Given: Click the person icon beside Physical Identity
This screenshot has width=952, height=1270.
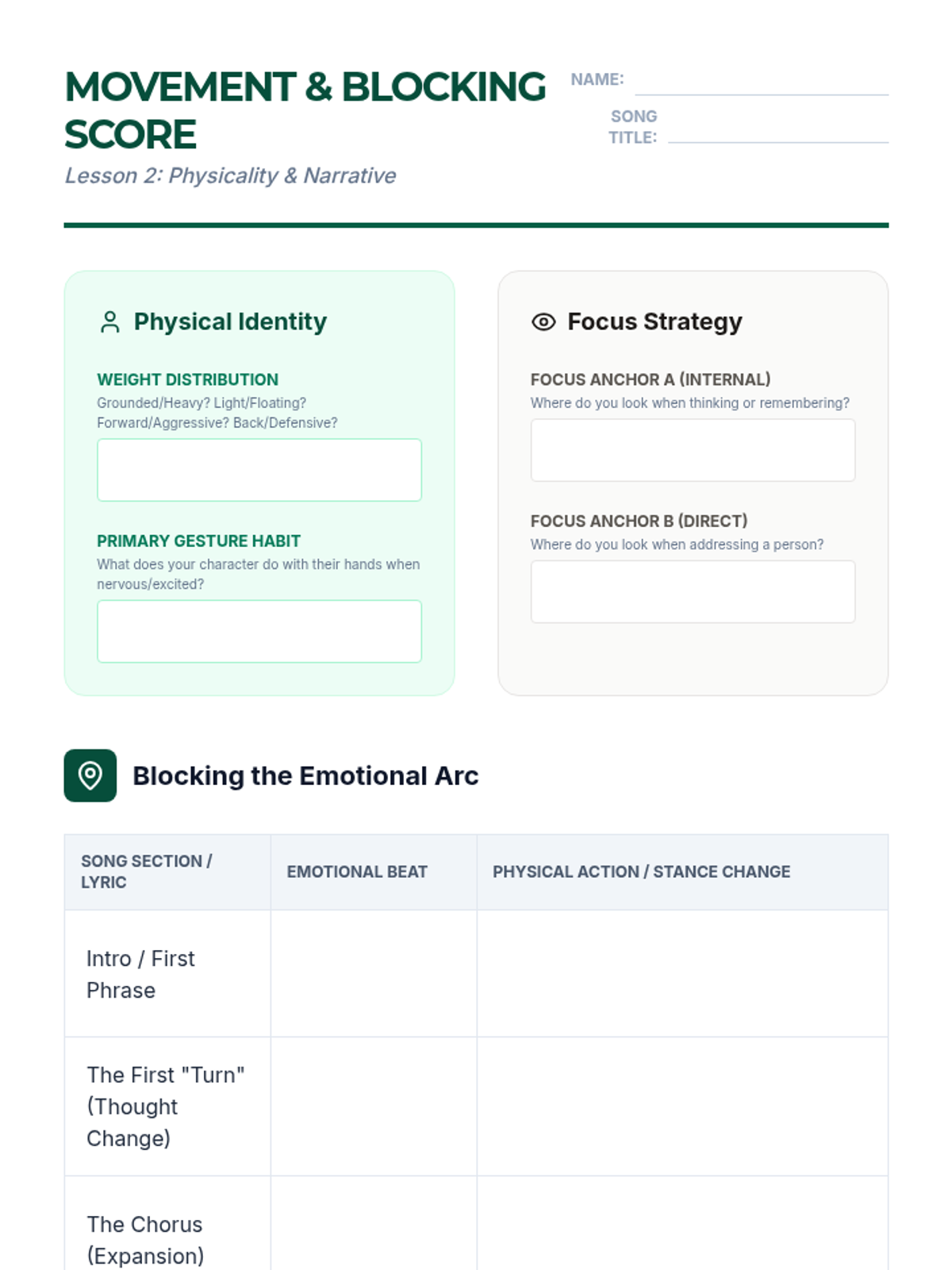Looking at the screenshot, I should pyautogui.click(x=110, y=322).
